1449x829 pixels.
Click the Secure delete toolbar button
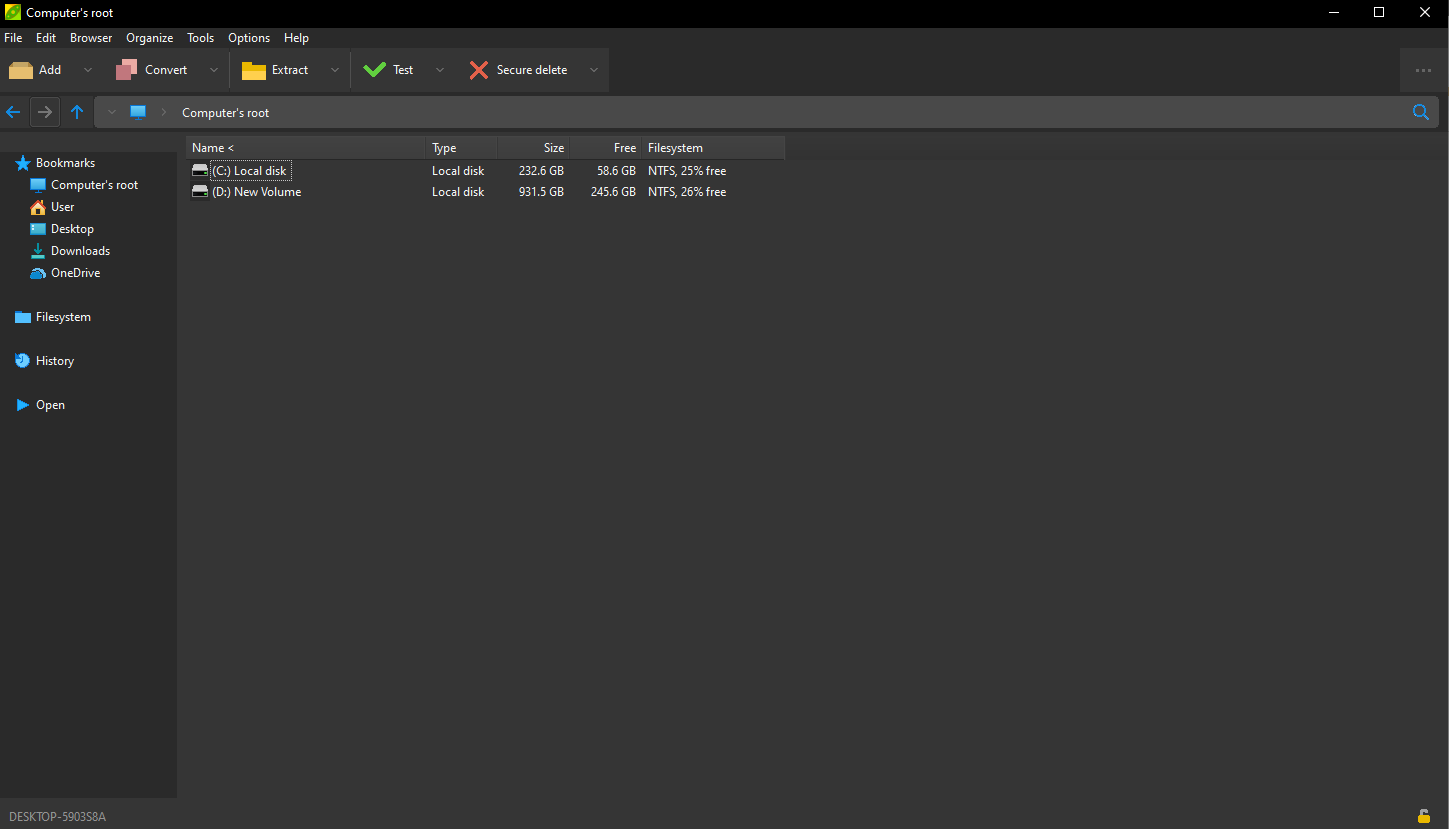tap(518, 70)
